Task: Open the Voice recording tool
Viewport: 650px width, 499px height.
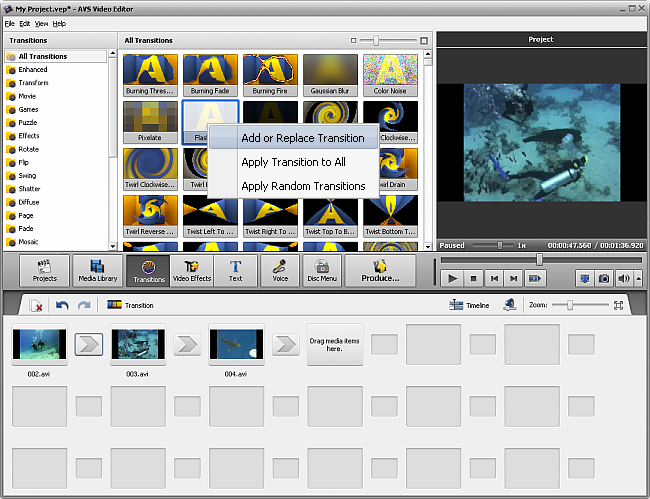Action: 280,271
